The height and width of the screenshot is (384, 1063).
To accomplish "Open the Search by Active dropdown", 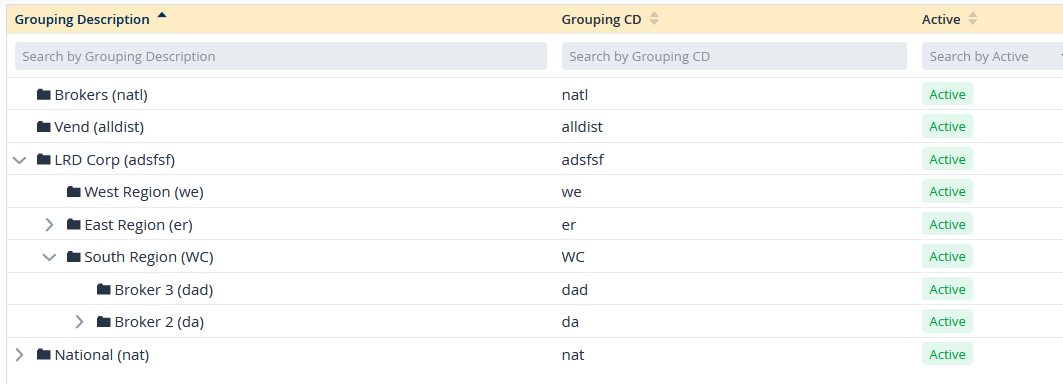I will [x=992, y=56].
